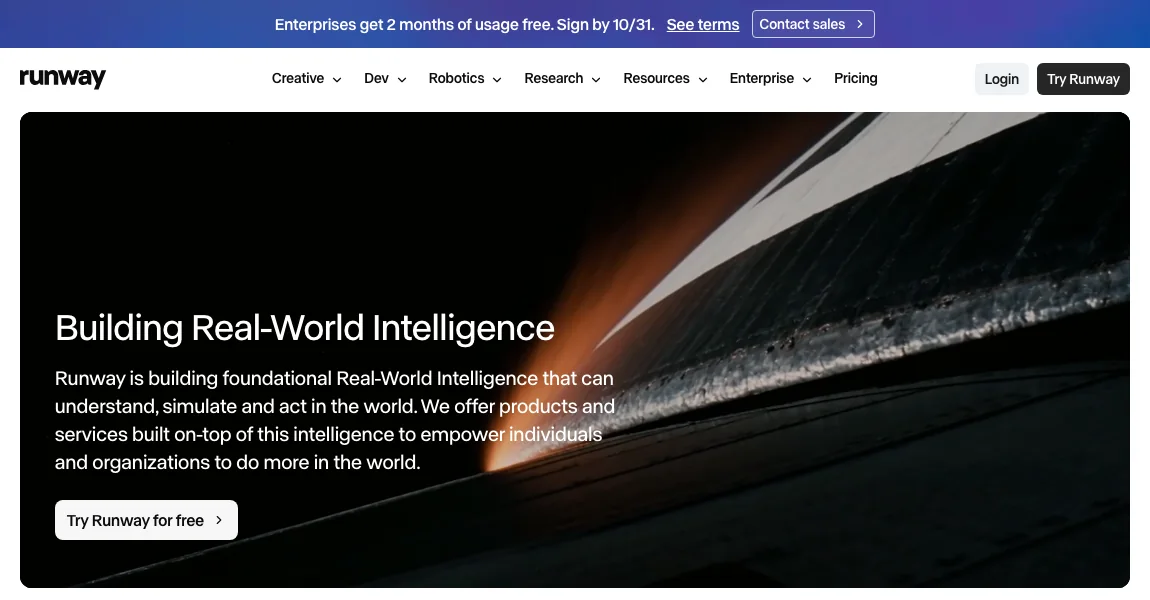The height and width of the screenshot is (600, 1150).
Task: Open the Enterprise dropdown menu
Action: (x=770, y=78)
